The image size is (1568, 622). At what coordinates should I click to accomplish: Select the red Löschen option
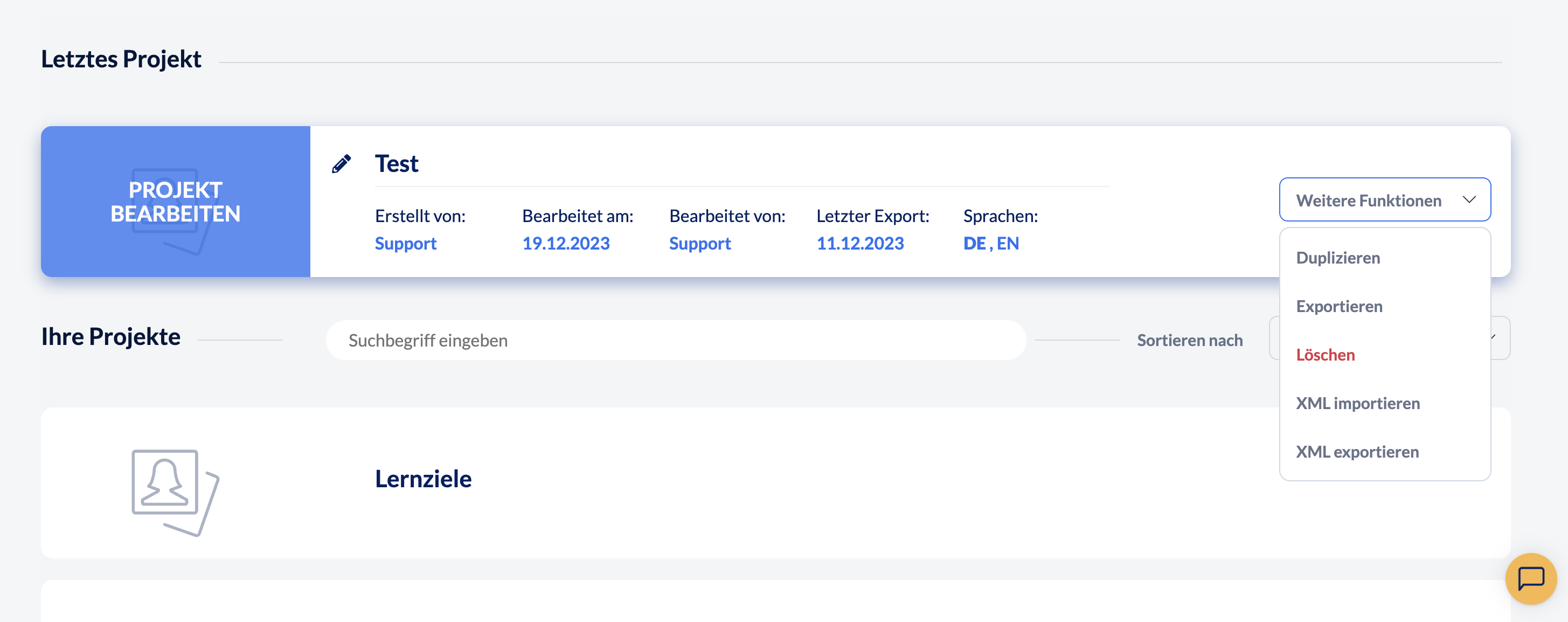pos(1324,355)
